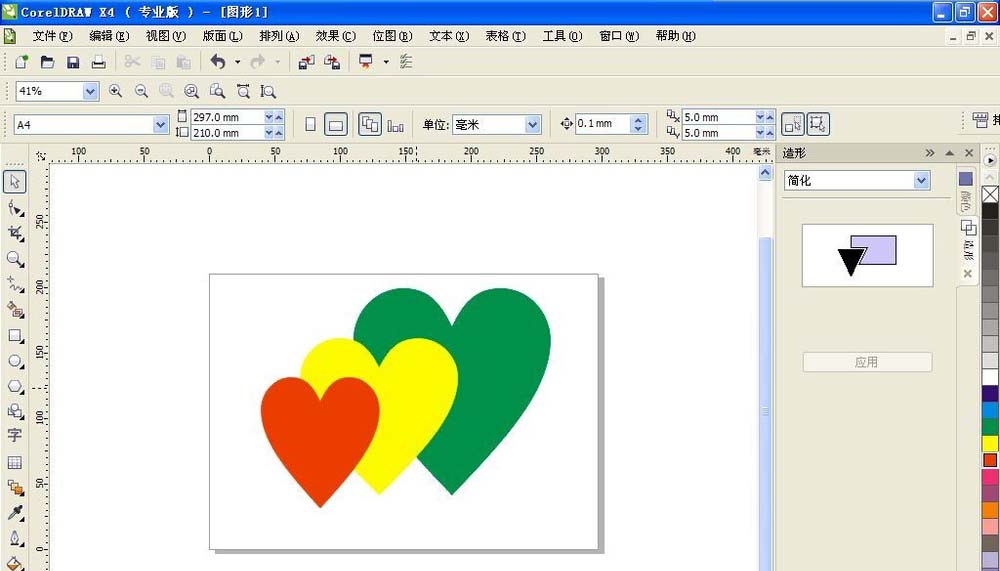
Task: Open the 文本(X) menu
Action: [x=449, y=36]
